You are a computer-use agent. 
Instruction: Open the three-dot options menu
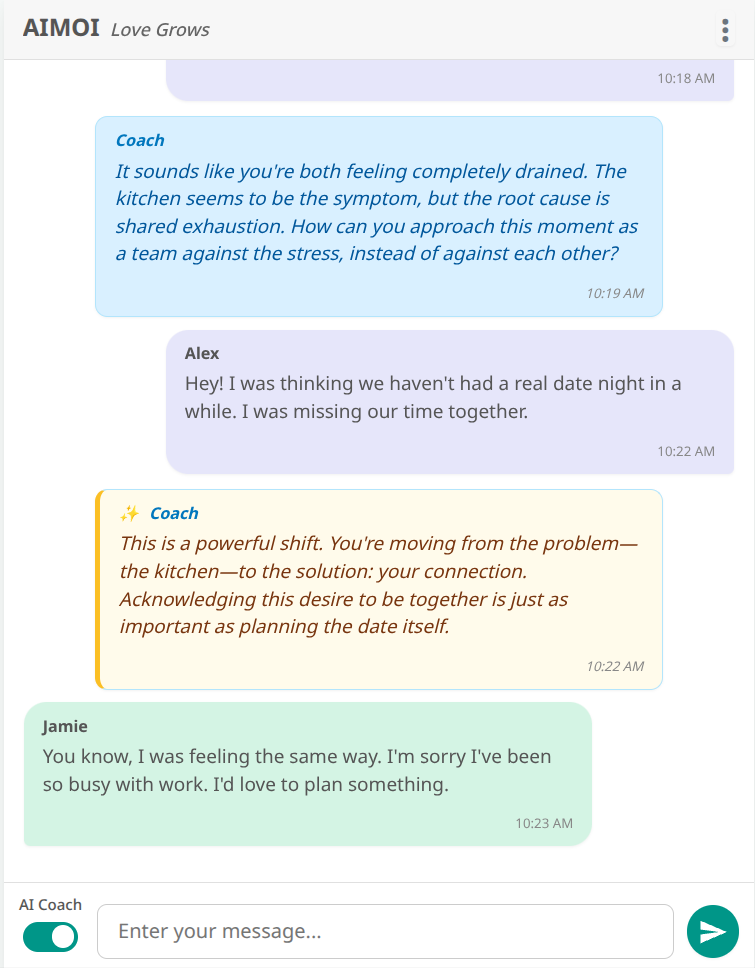click(724, 31)
